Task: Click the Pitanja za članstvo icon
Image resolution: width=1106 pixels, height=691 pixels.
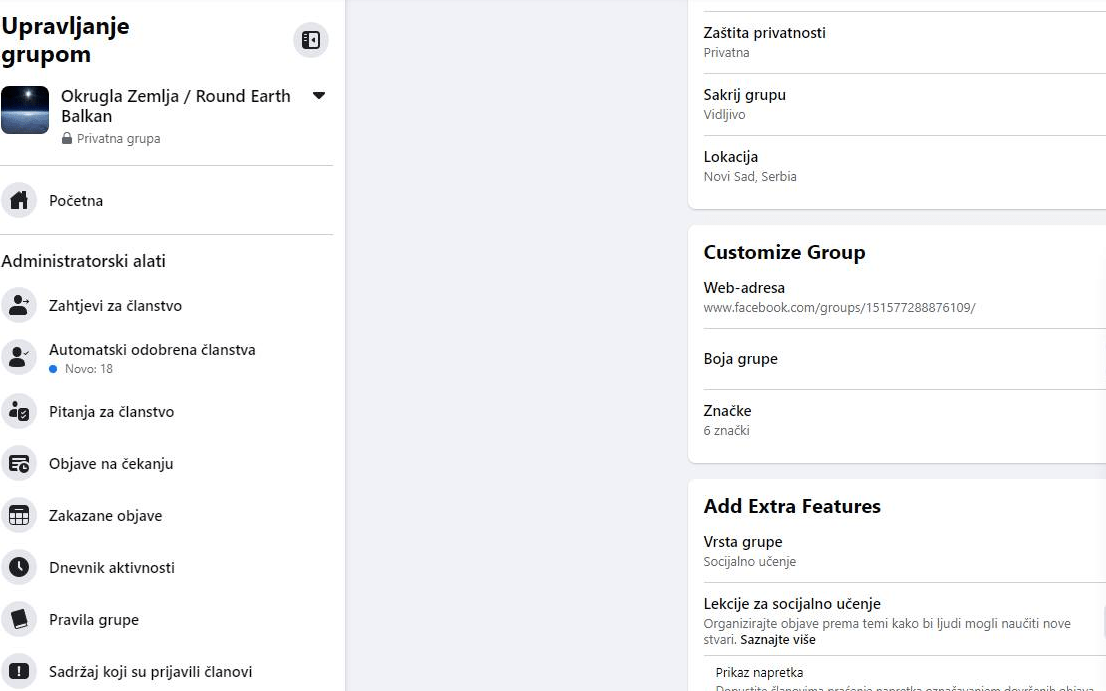Action: click(18, 412)
